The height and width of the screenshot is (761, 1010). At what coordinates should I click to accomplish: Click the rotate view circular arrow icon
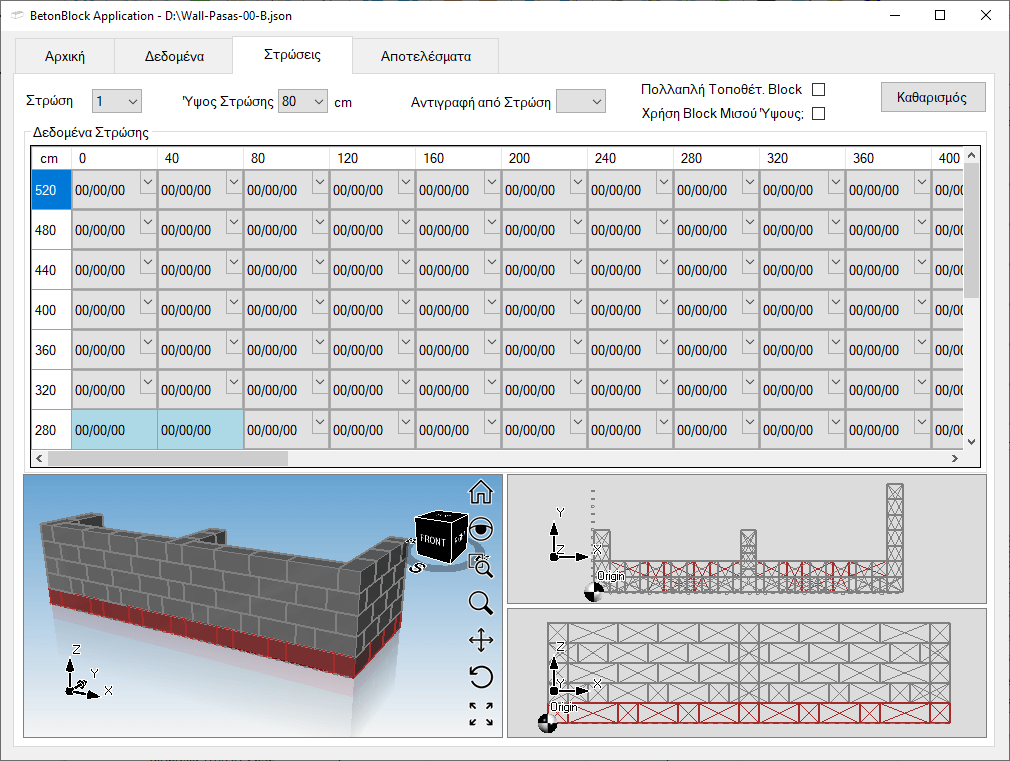pos(481,677)
